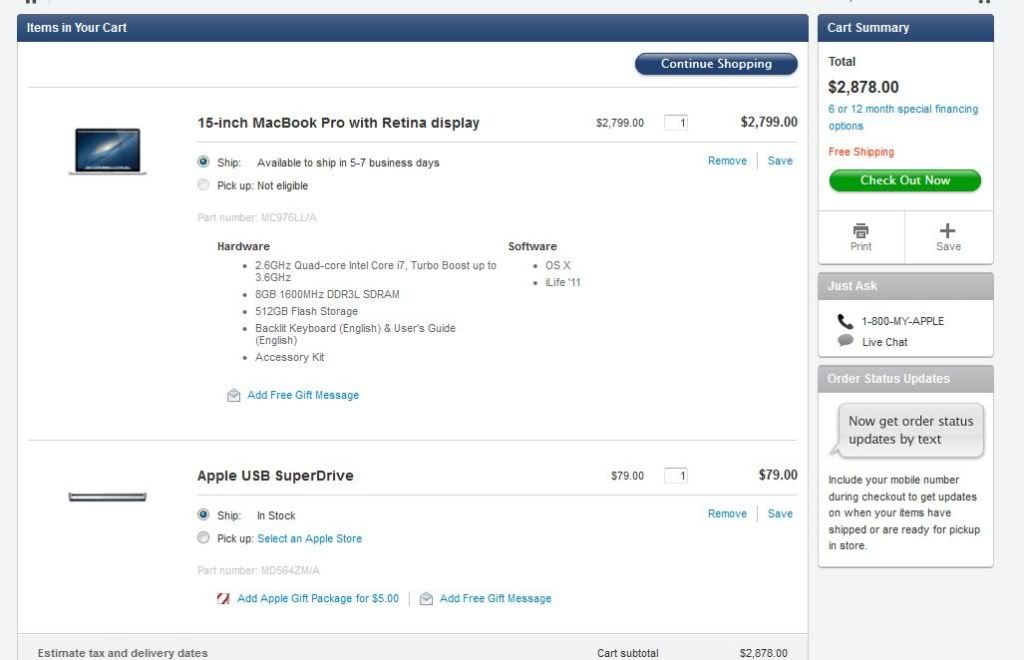Click the plus Save icon in Cart Summary

(x=948, y=231)
